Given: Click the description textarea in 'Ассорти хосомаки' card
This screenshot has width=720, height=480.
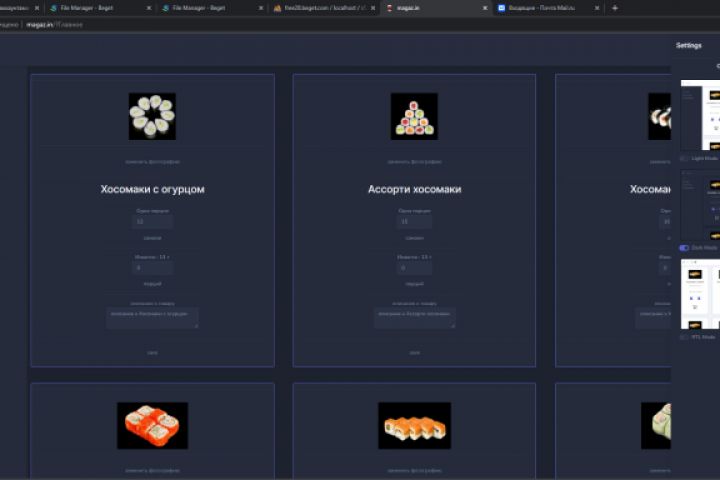Looking at the screenshot, I should tap(415, 318).
